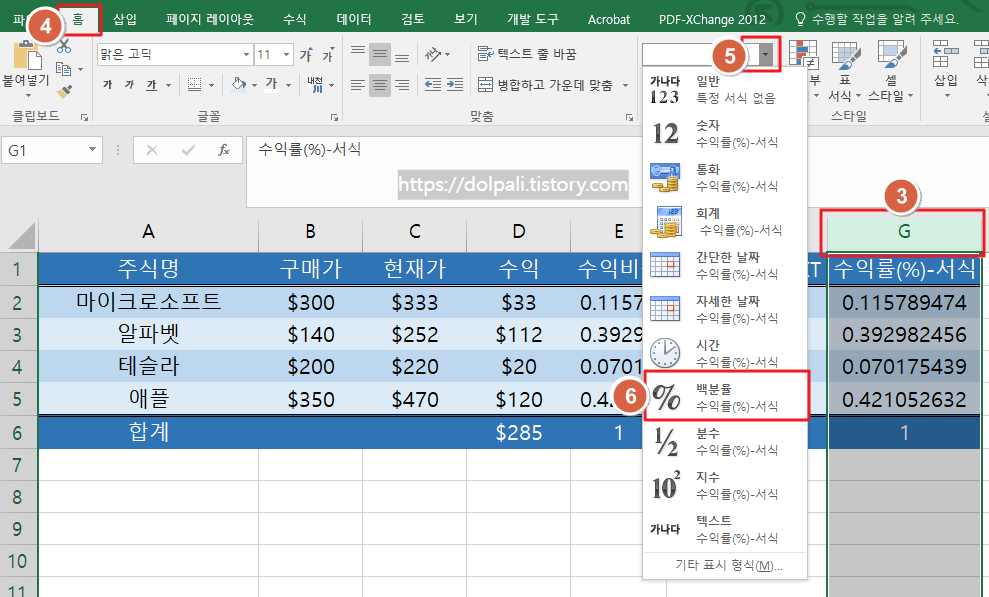
Task: Toggle bold formatting on selected cells
Action: (x=108, y=84)
